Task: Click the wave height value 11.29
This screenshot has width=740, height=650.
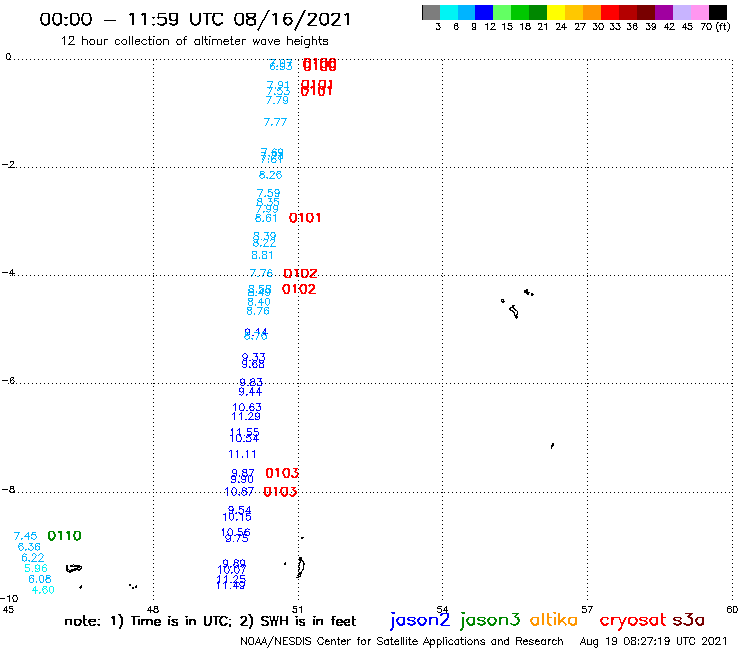Action: click(x=246, y=416)
